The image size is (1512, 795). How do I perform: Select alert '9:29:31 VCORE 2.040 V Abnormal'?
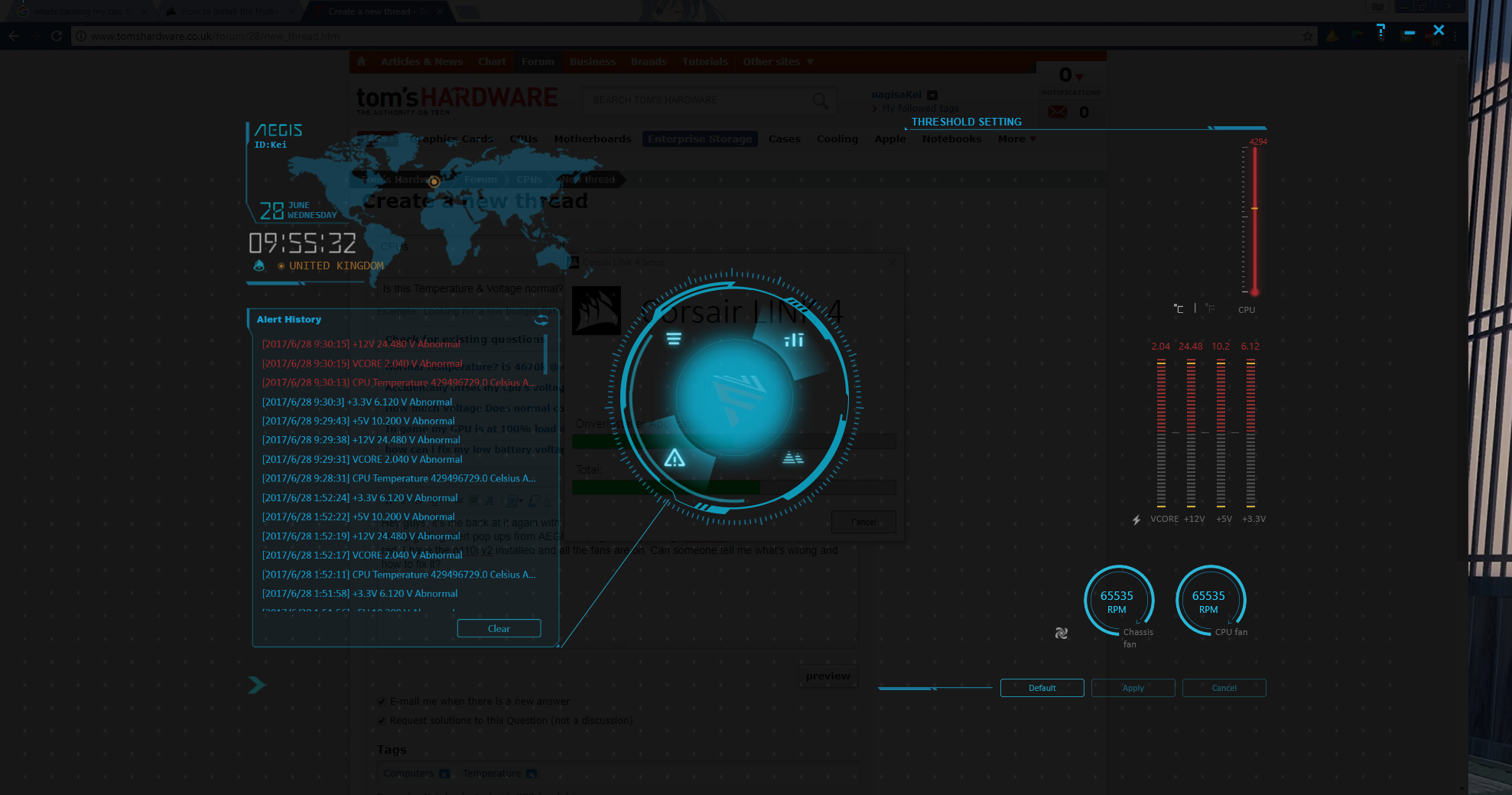pos(362,459)
